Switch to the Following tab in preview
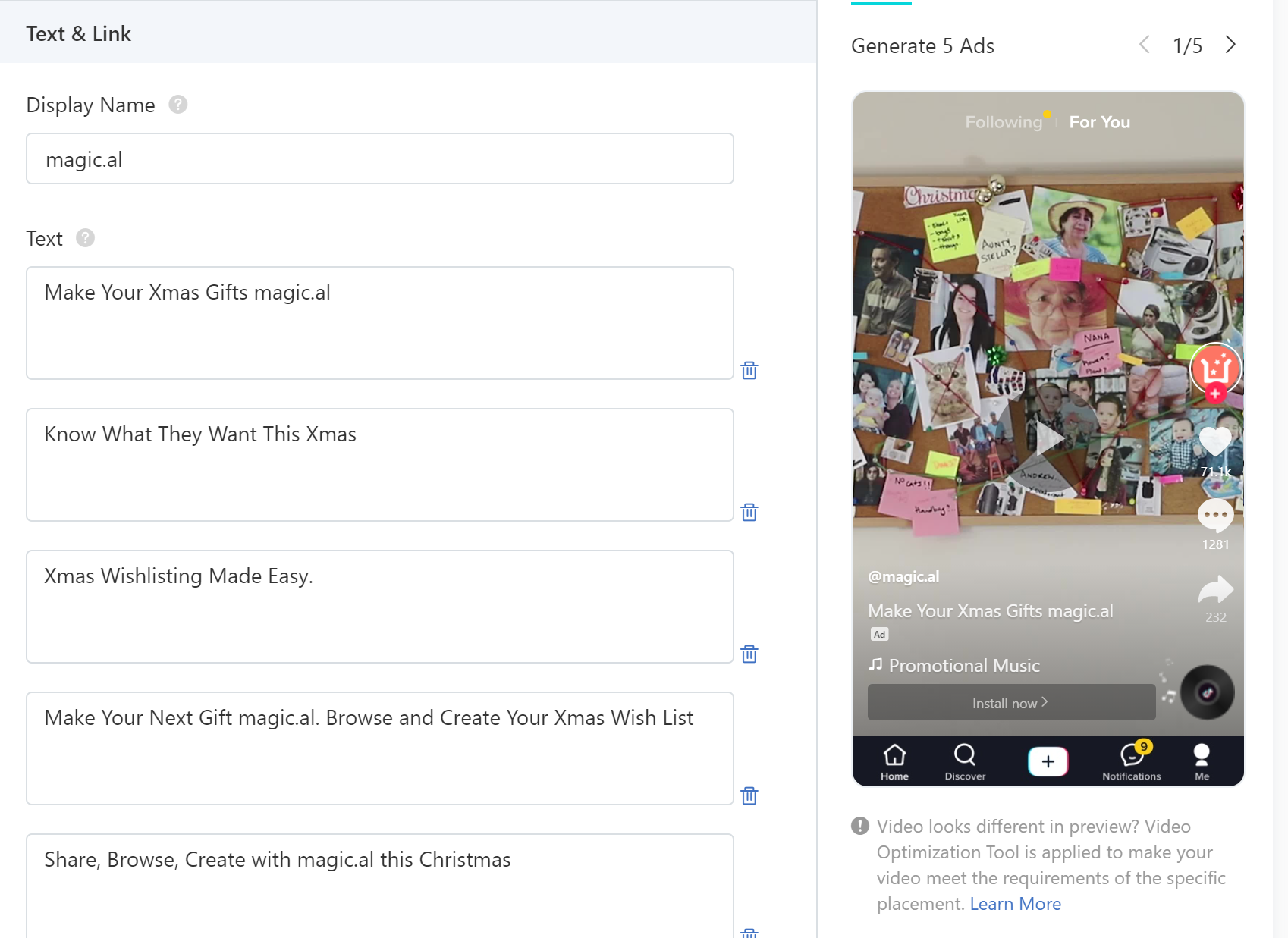The height and width of the screenshot is (938, 1288). [1004, 122]
